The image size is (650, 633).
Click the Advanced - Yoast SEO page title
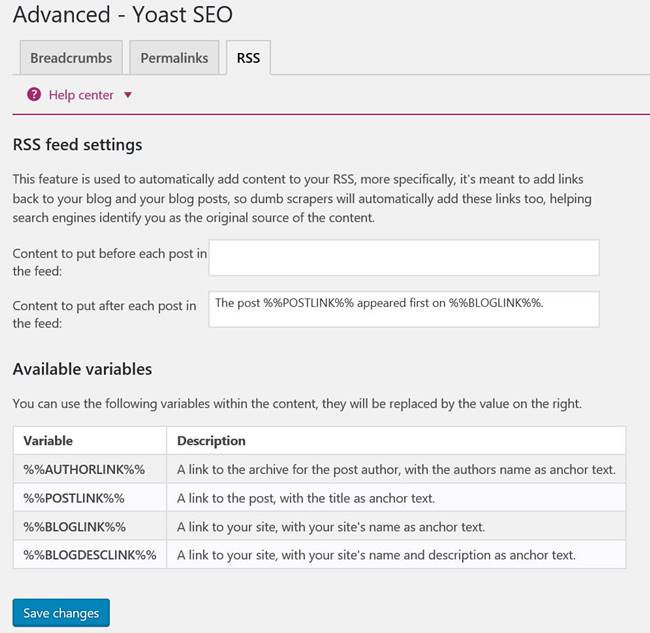coord(123,14)
